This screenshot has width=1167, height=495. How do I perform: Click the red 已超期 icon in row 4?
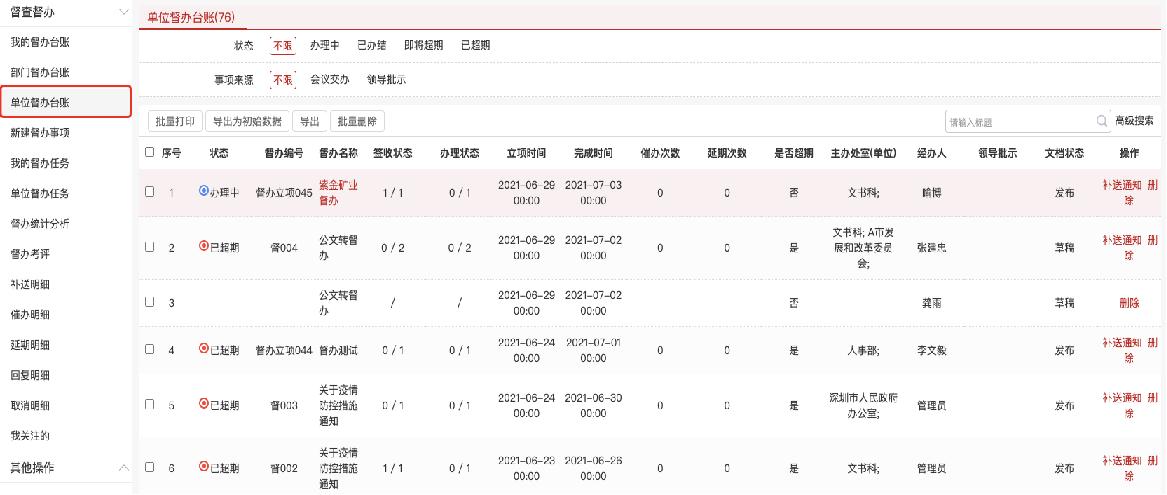(x=204, y=350)
